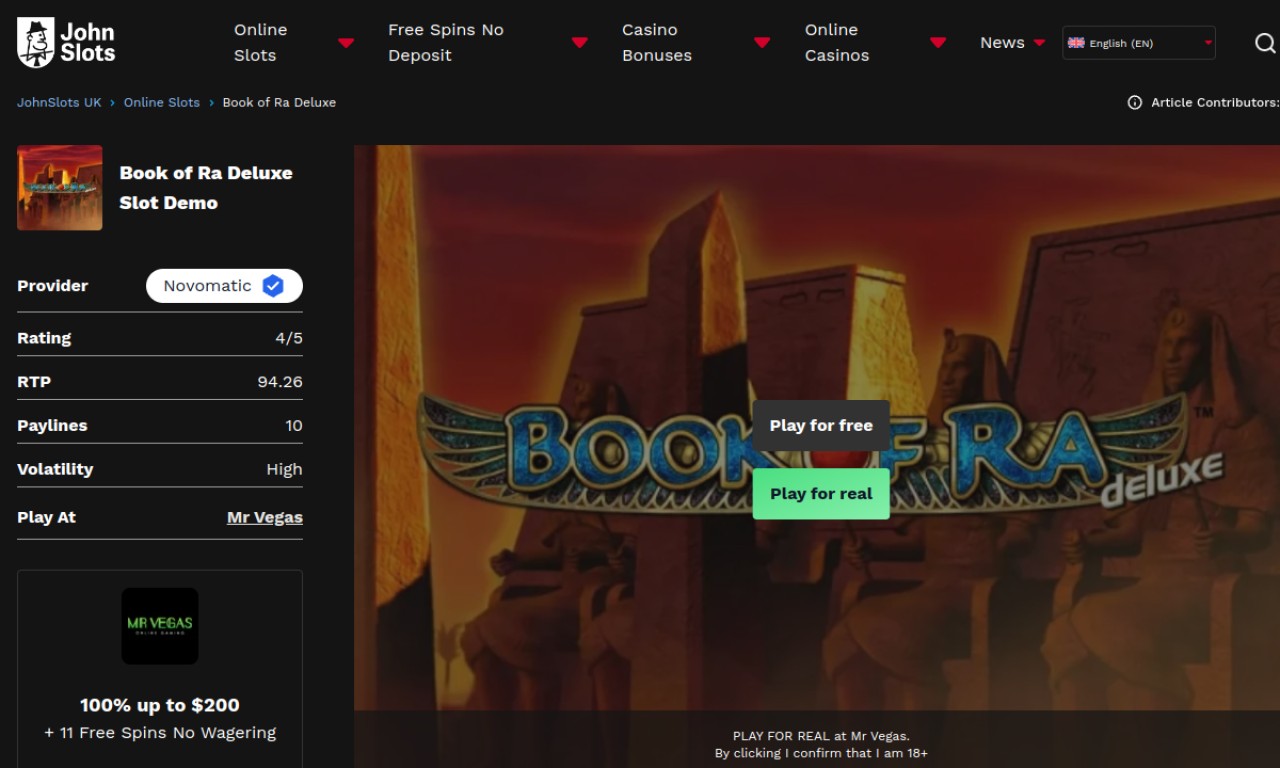This screenshot has height=768, width=1280.
Task: Click the info icon beside Article Contributors
Action: [1135, 102]
